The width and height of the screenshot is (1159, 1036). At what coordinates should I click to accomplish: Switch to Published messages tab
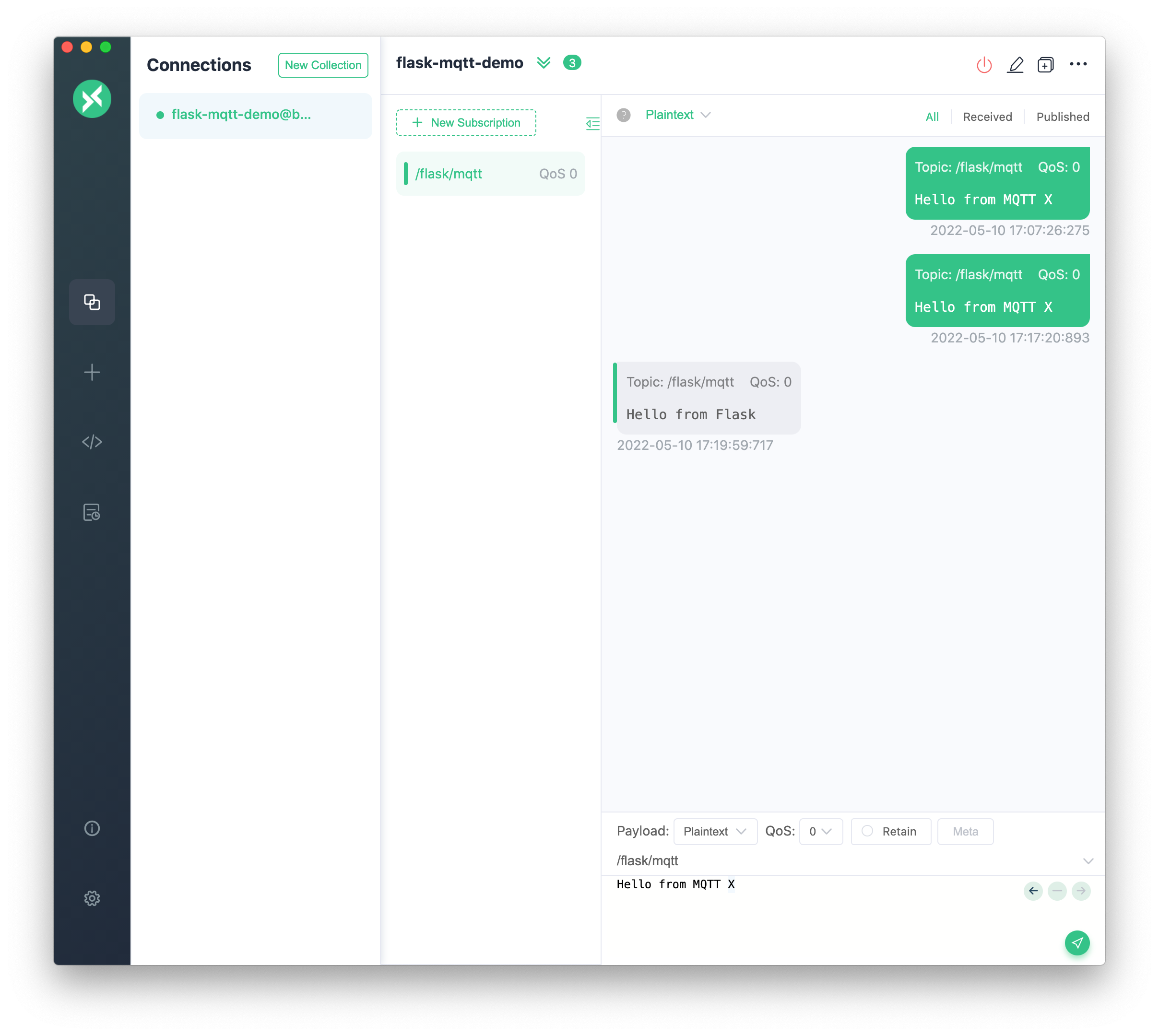click(1062, 117)
